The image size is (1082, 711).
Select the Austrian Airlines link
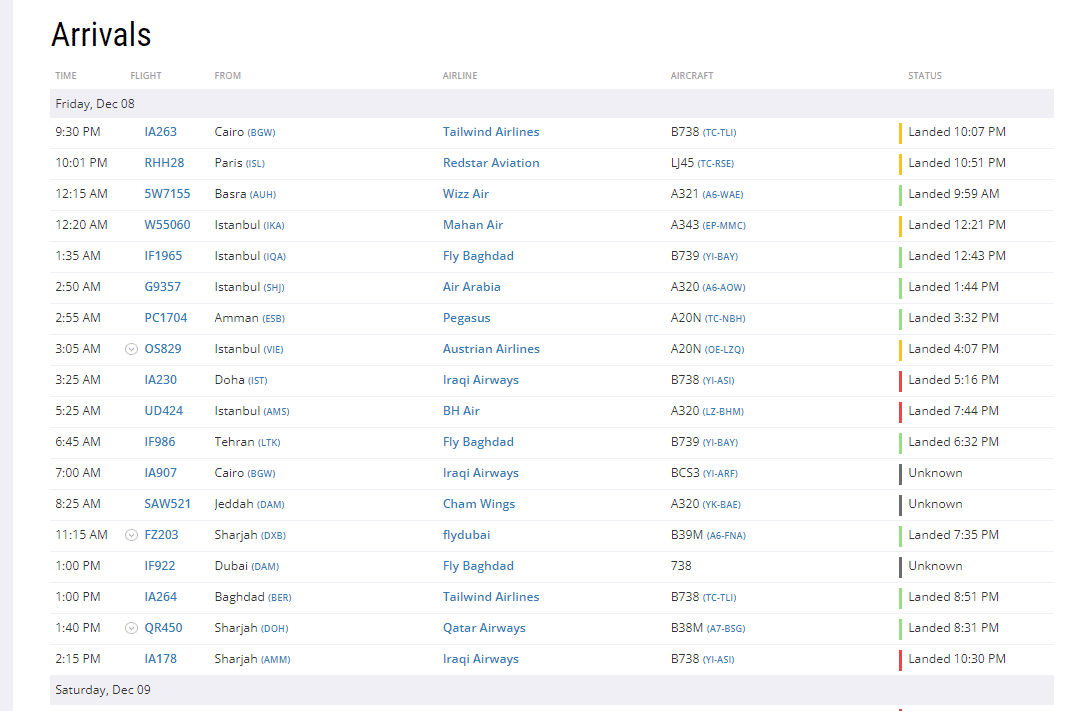(x=491, y=349)
